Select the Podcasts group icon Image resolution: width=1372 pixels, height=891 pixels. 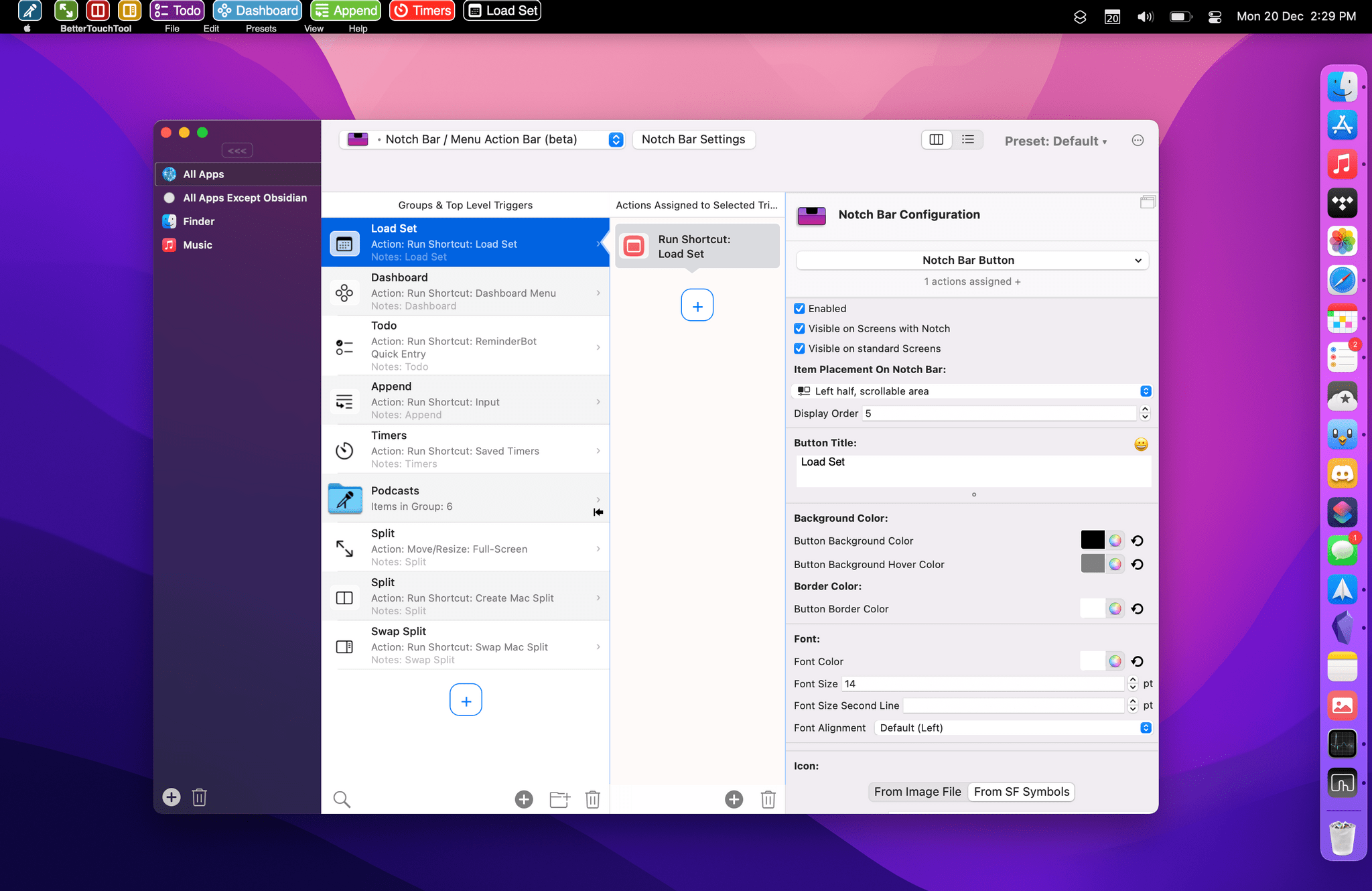pos(346,497)
